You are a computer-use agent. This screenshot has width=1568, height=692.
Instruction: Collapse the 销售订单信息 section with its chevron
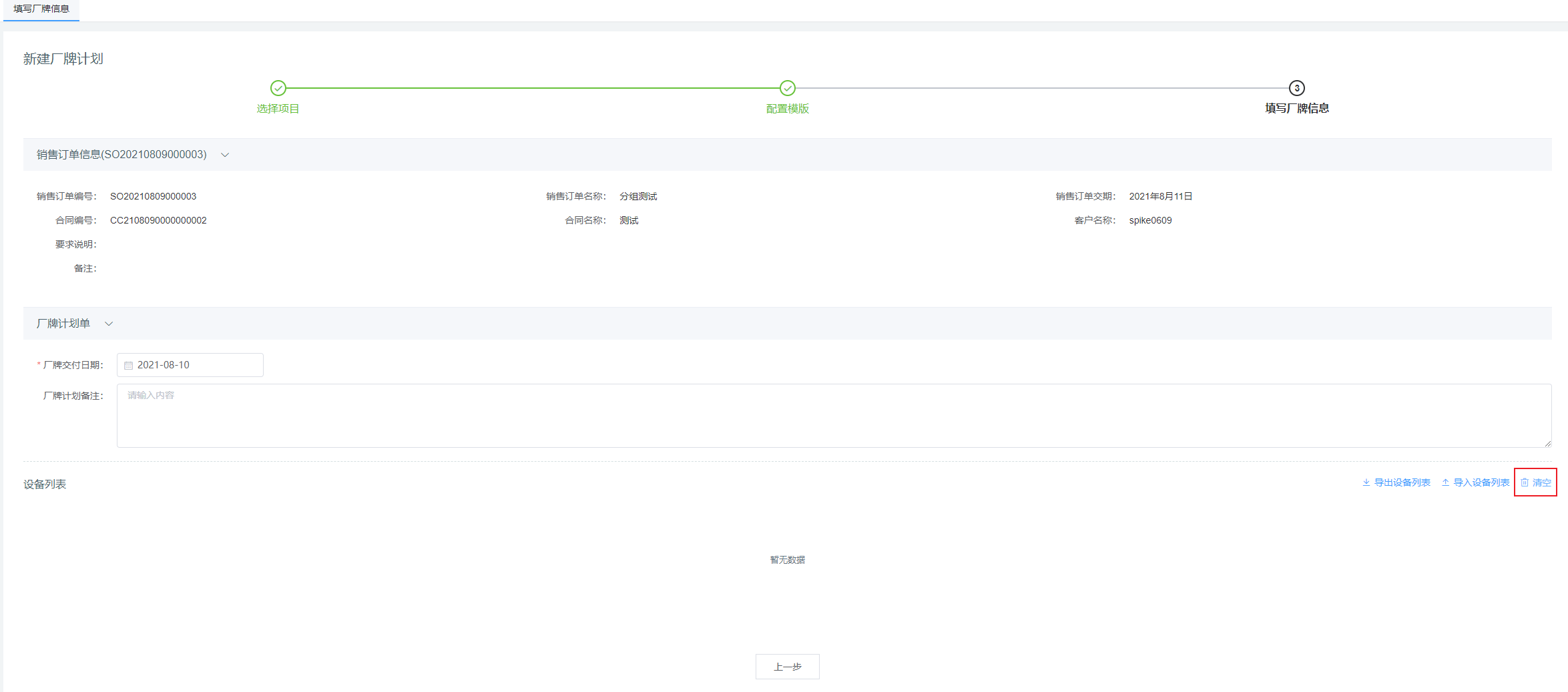tap(225, 155)
